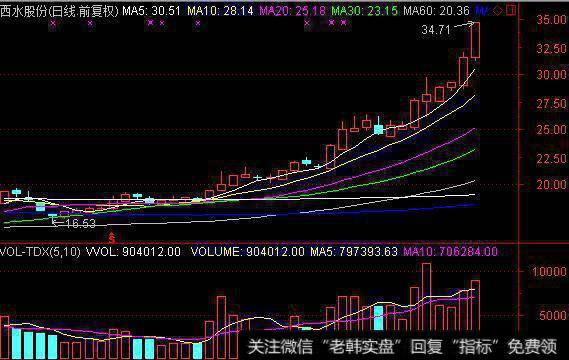Select the MA5: 30.51 indicator label
The image size is (569, 360).
[151, 11]
